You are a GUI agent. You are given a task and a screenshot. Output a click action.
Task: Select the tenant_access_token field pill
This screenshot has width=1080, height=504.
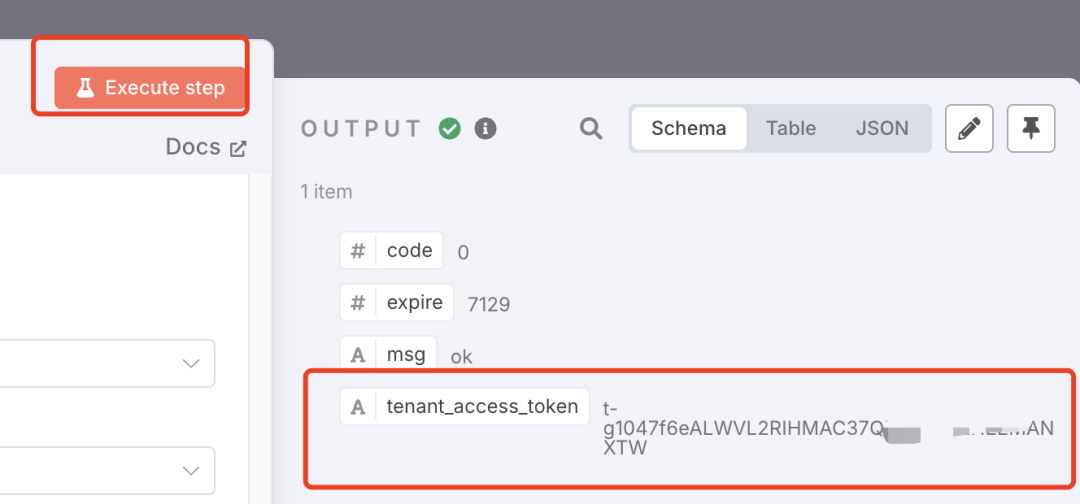point(482,406)
